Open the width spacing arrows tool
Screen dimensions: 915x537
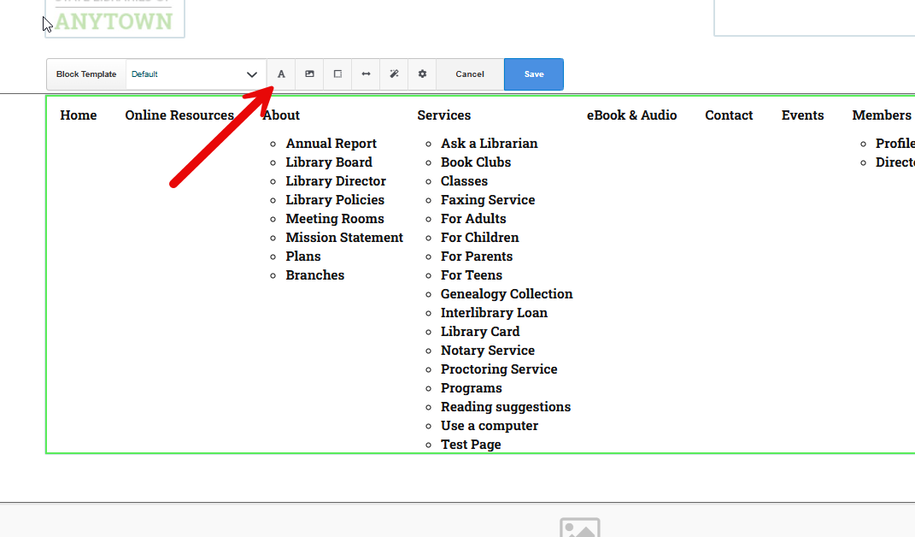366,74
